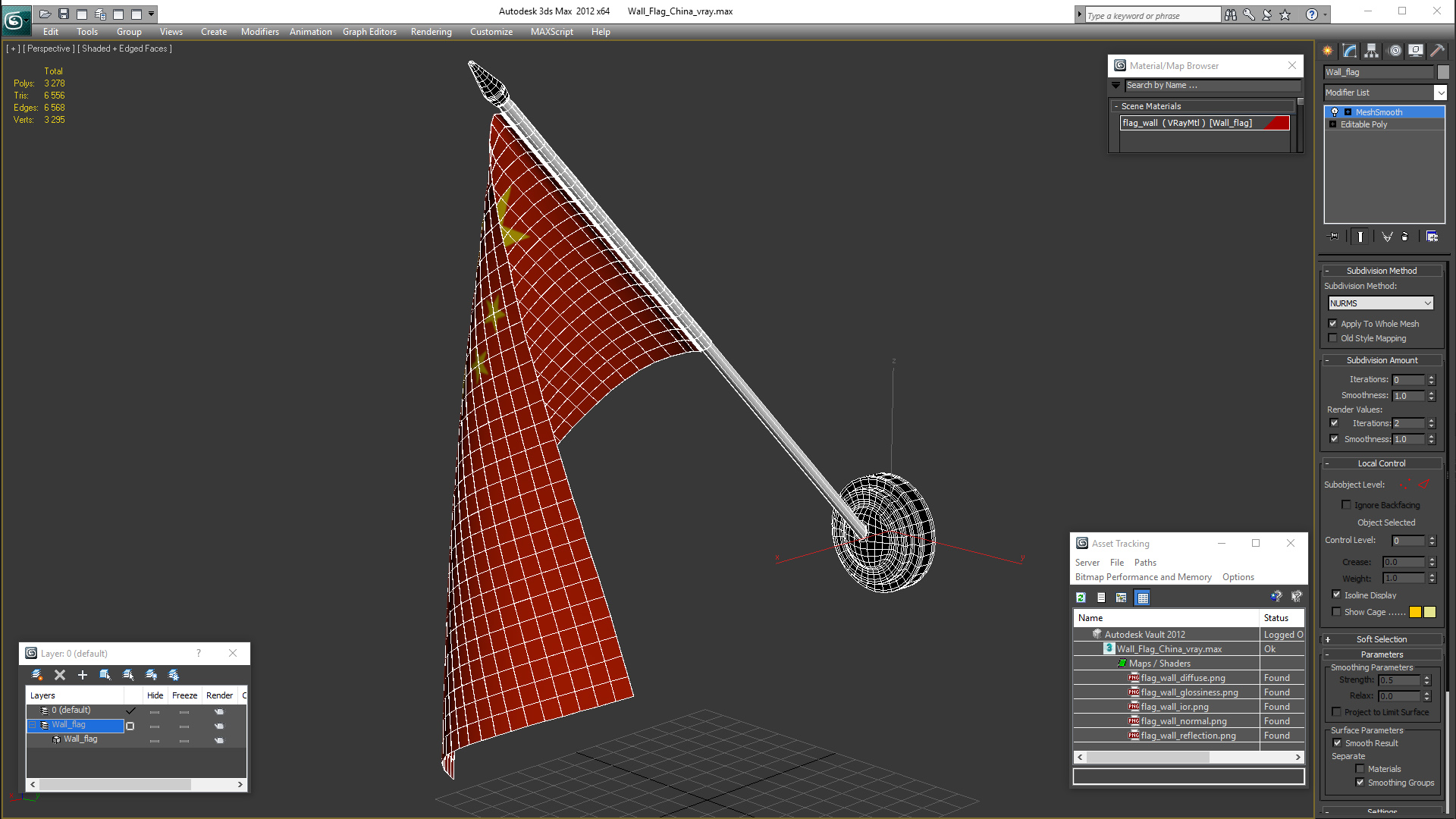Open the Create command panel tab
The image size is (1456, 819).
(x=1328, y=51)
